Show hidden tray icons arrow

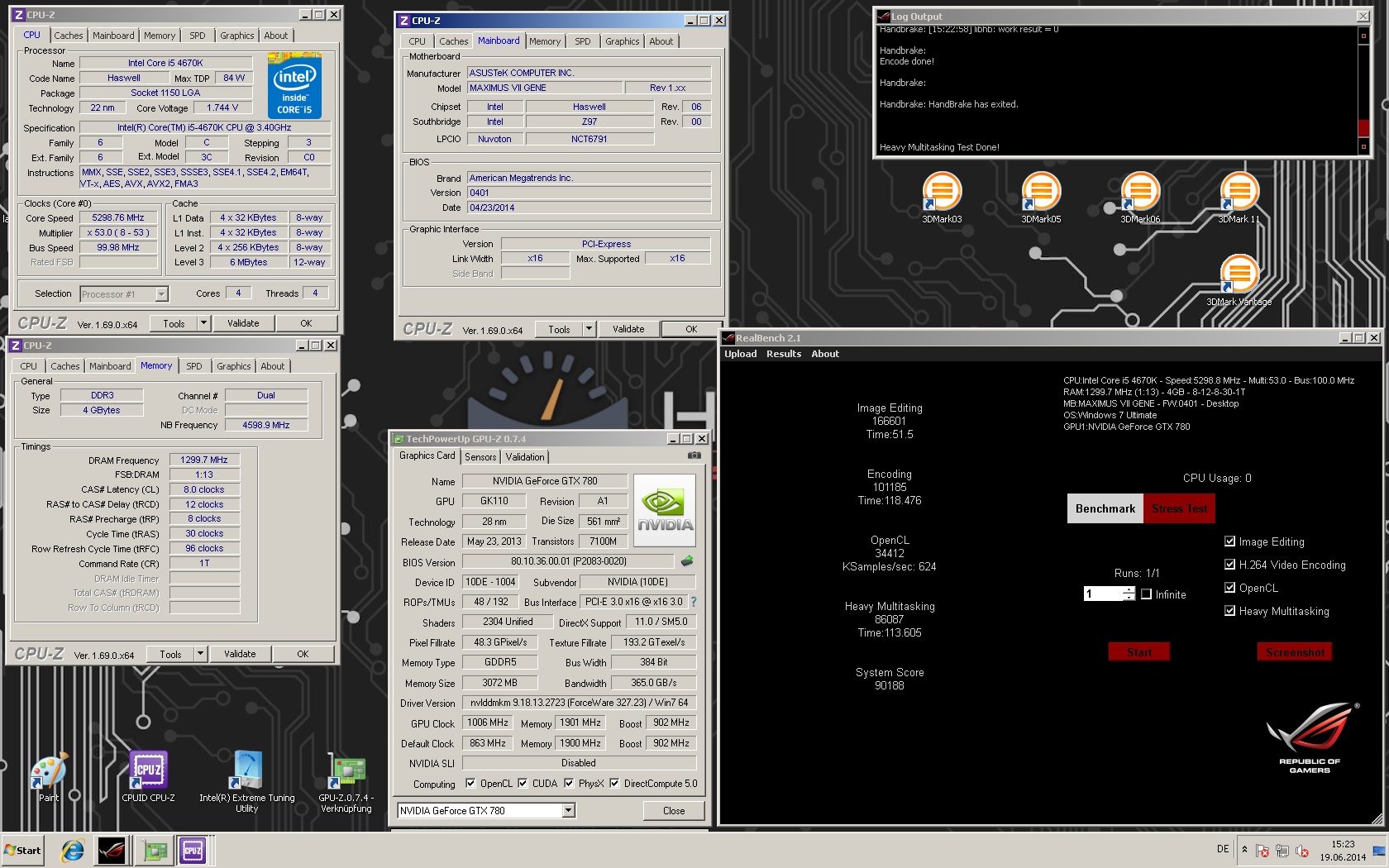click(1244, 849)
